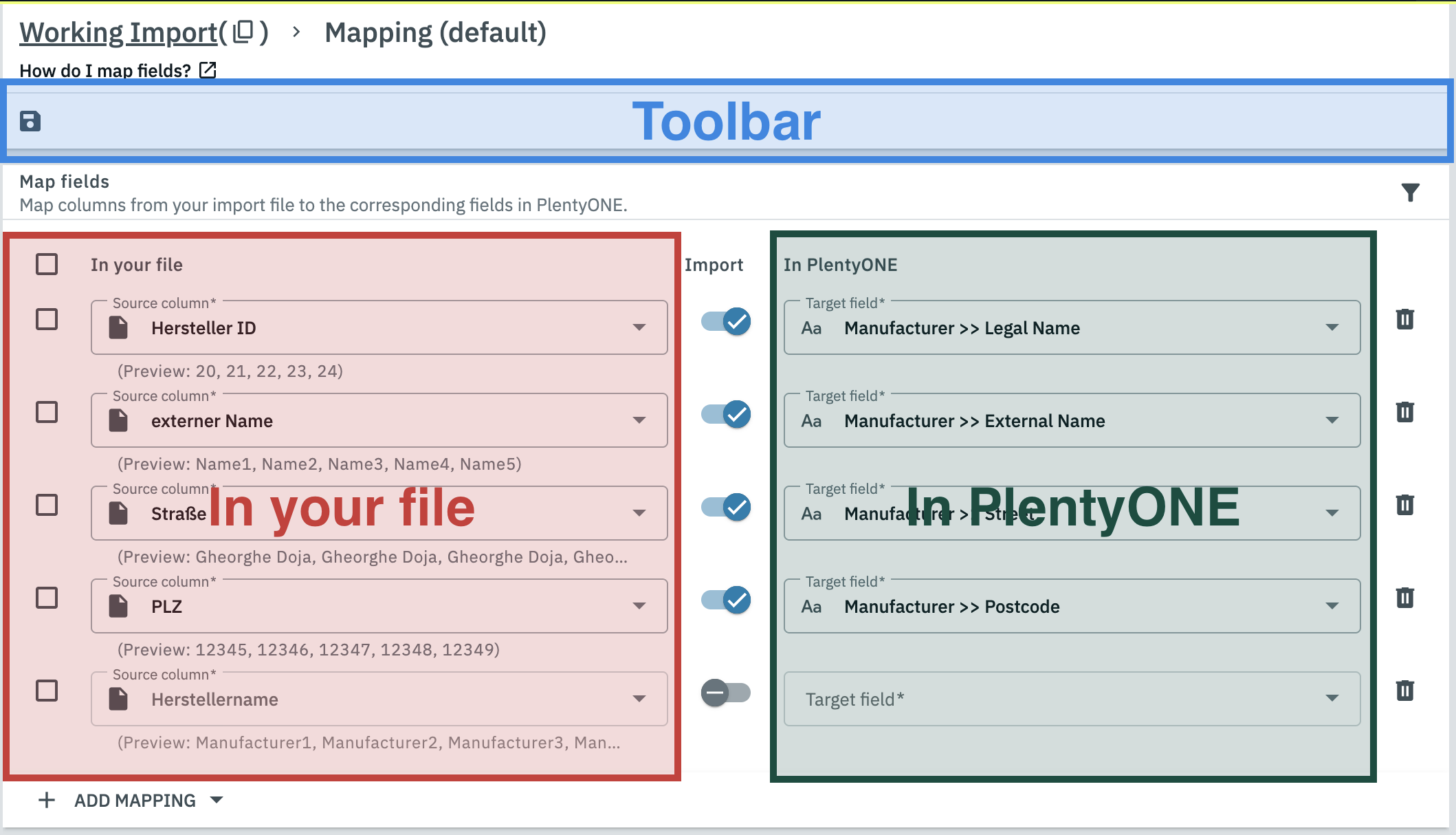Enable the import toggle for Herstellername

725,693
